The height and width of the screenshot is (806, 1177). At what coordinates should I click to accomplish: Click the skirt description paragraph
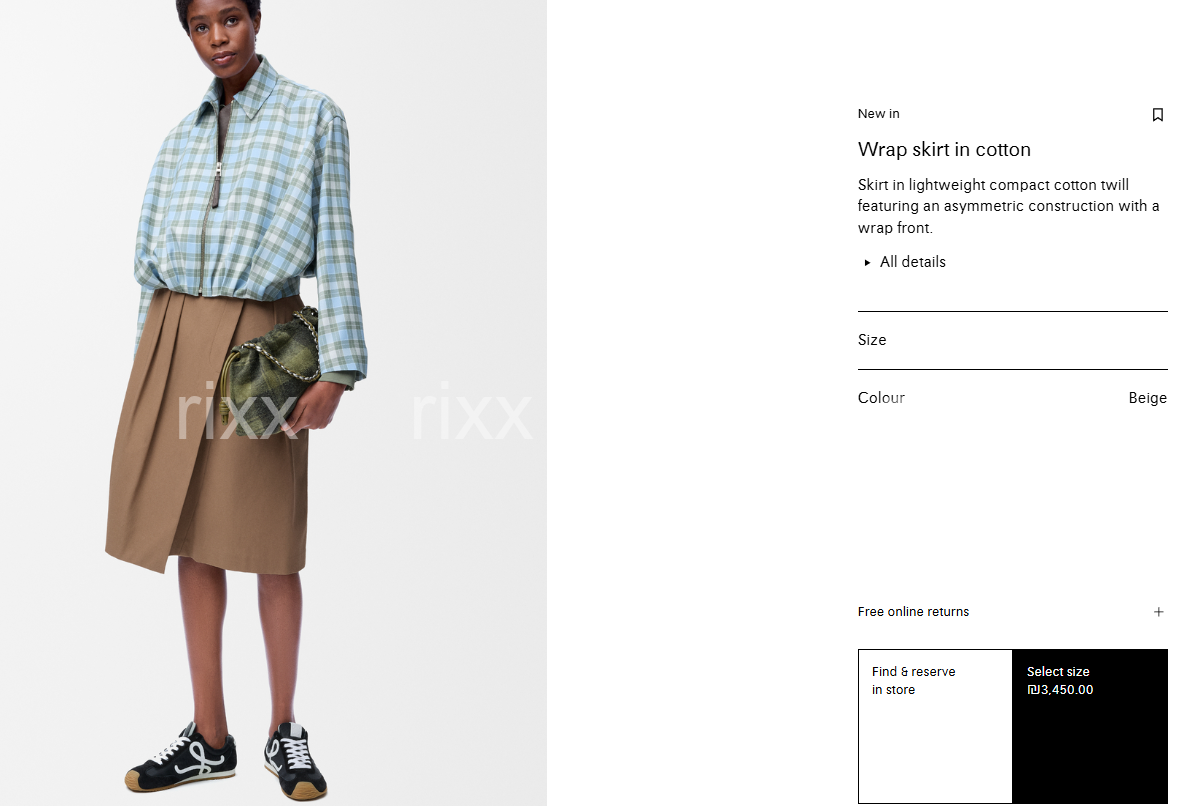click(x=1008, y=206)
